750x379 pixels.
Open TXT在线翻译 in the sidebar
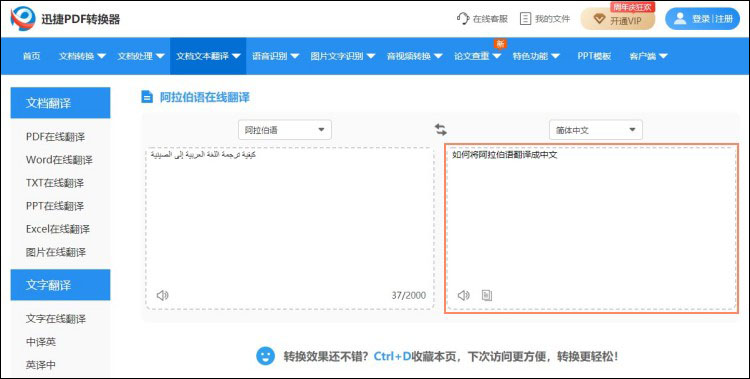[55, 183]
